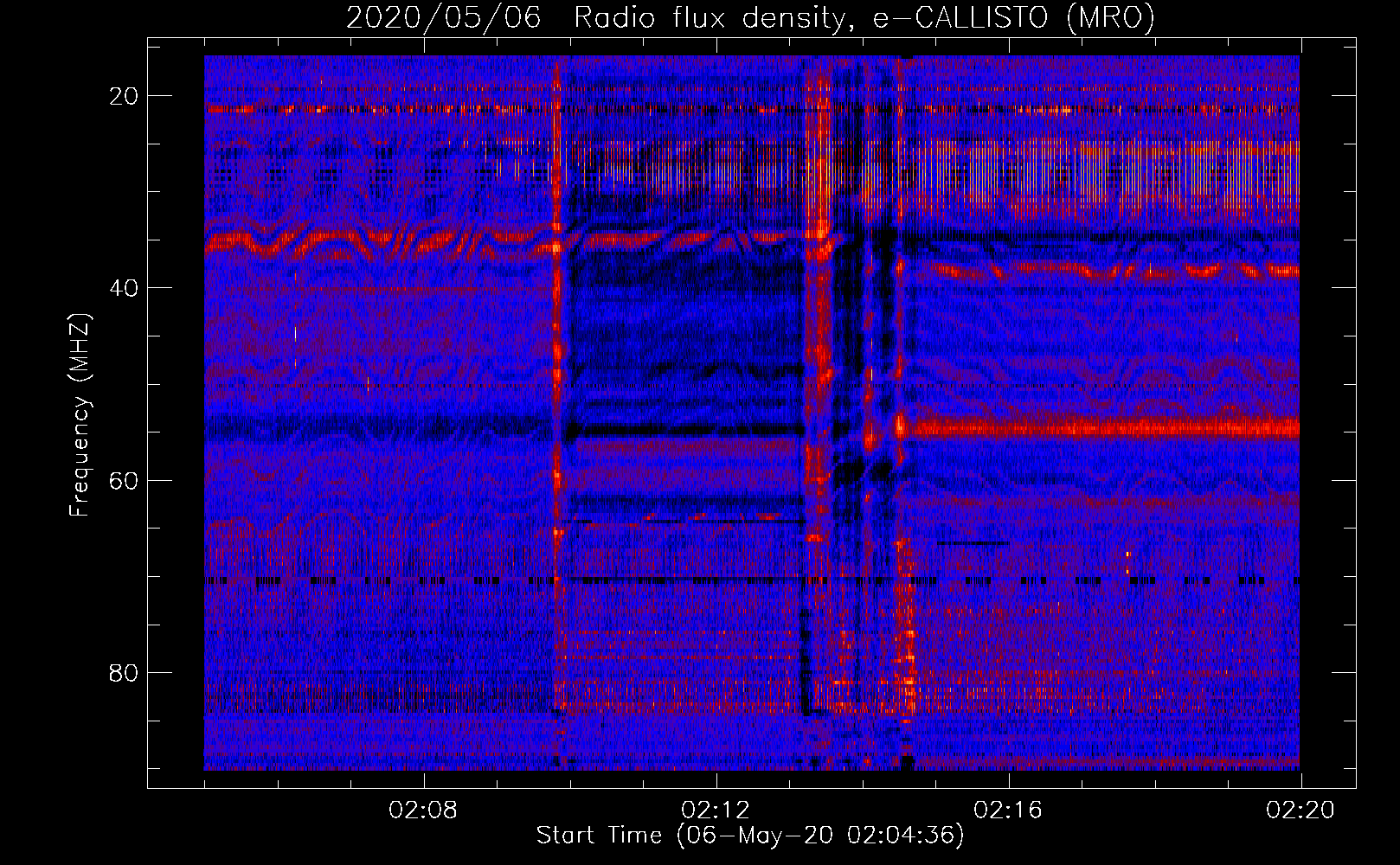
Task: Click the plot title '2020/05/06 Radio flux density'
Action: click(x=750, y=17)
